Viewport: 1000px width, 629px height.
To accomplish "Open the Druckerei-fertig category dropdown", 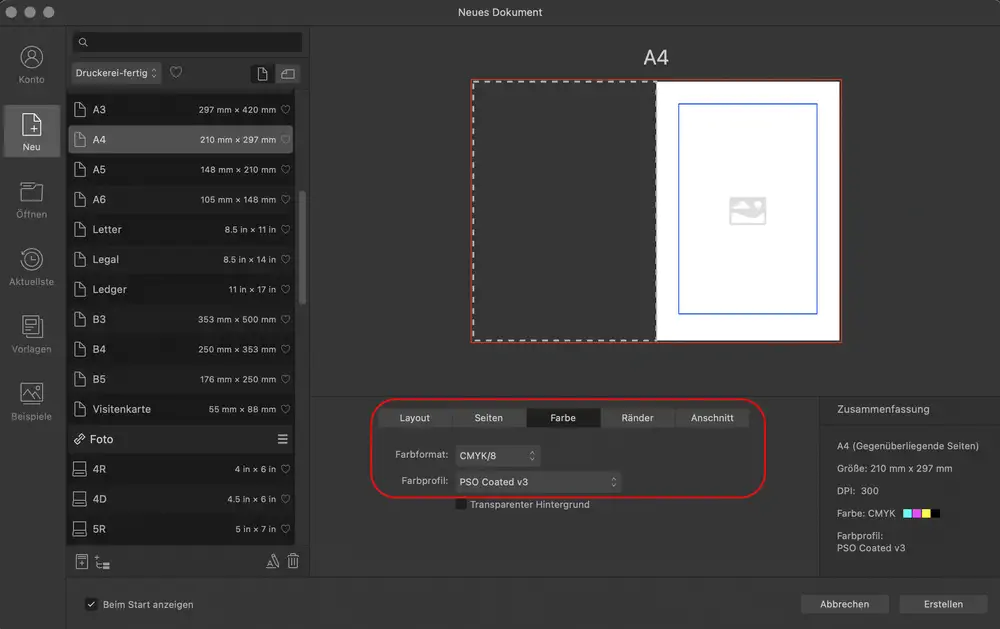I will coord(116,73).
